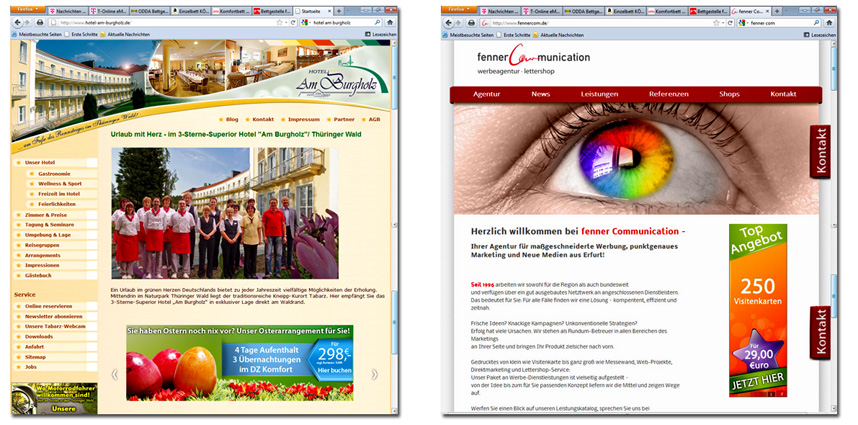Open News in fenner navigation bar

pos(541,94)
